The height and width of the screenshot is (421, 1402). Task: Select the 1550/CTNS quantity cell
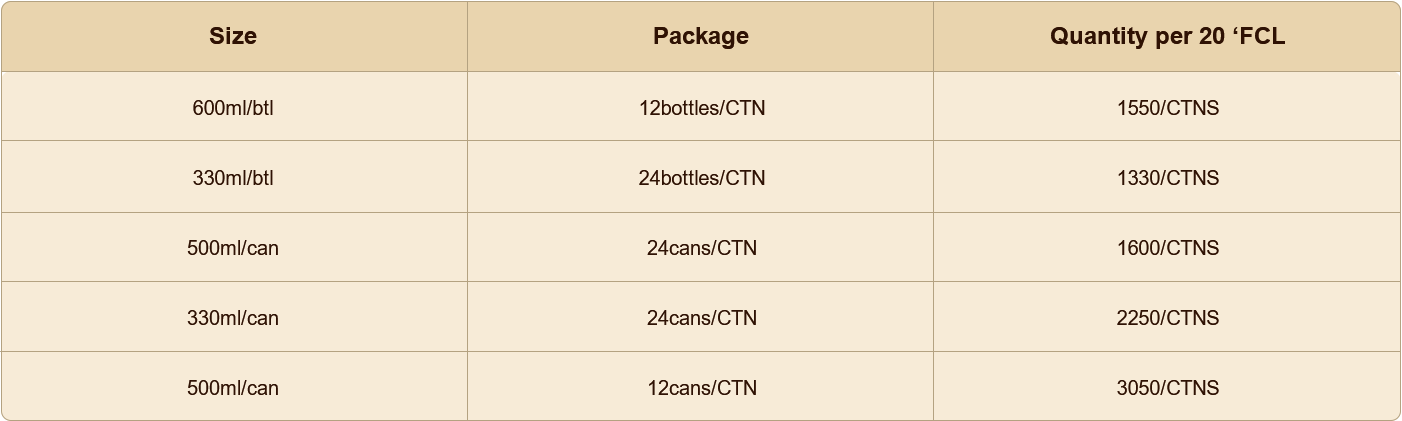click(1167, 108)
